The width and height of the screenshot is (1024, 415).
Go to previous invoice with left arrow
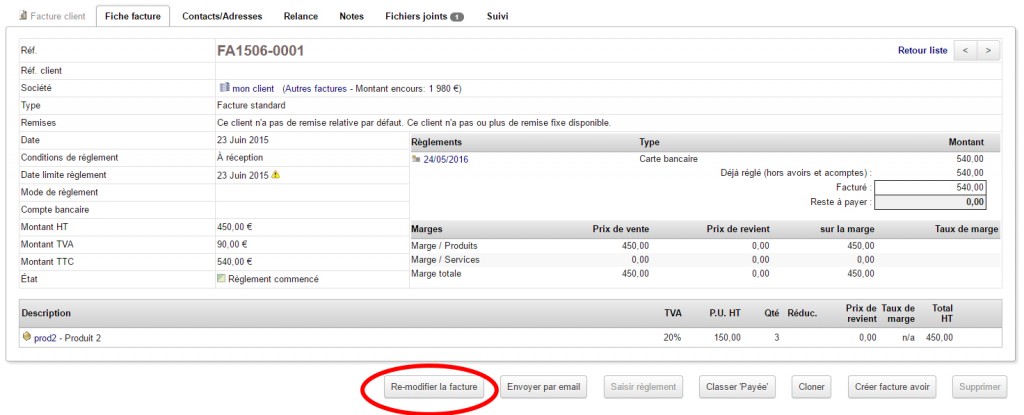pyautogui.click(x=965, y=50)
